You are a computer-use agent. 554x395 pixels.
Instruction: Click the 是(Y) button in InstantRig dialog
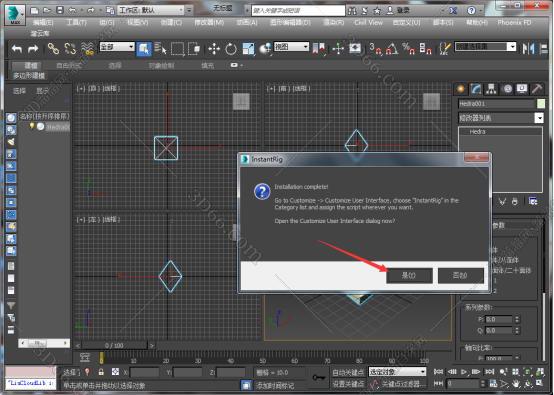pyautogui.click(x=409, y=275)
